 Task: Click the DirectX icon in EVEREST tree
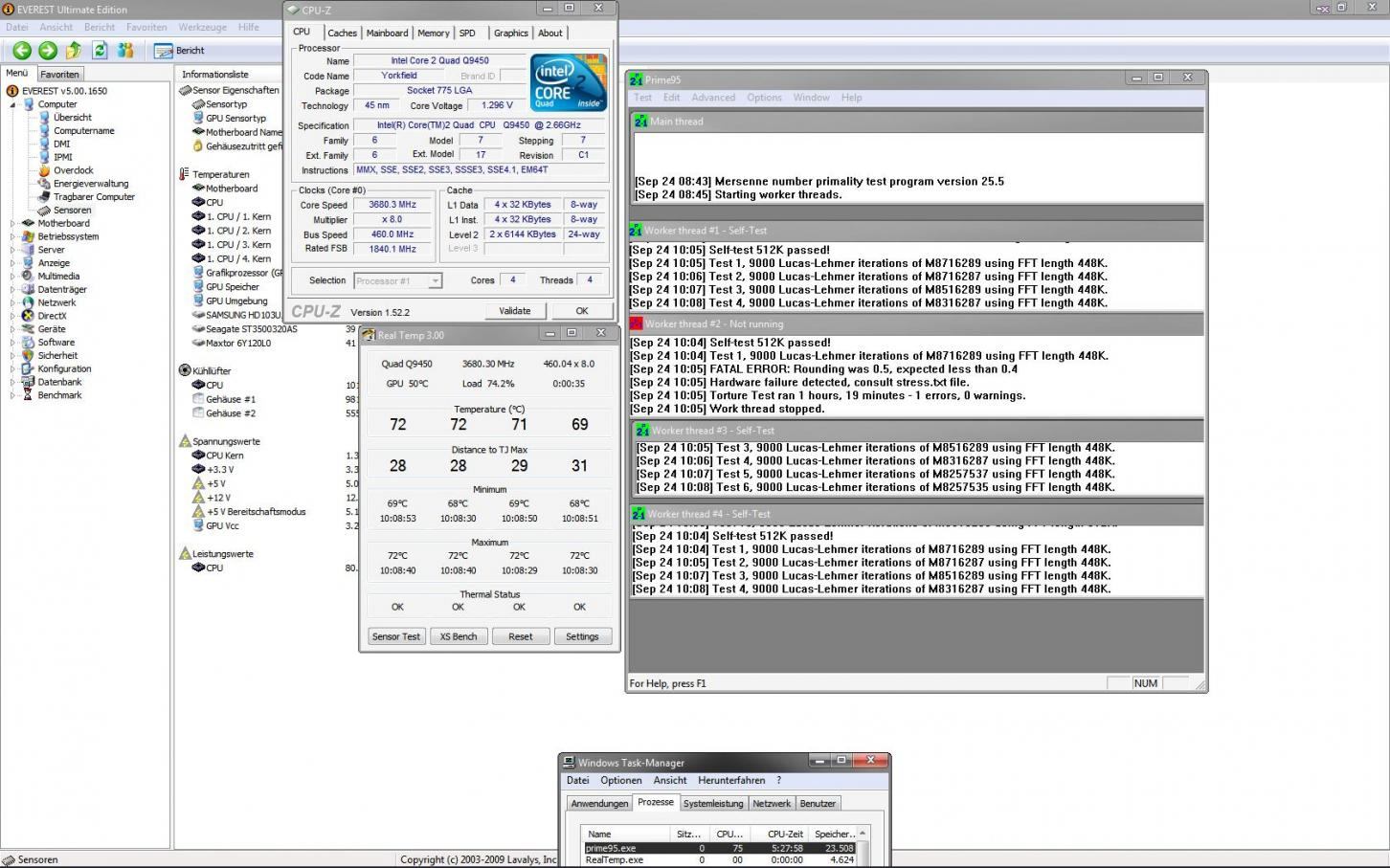point(29,316)
